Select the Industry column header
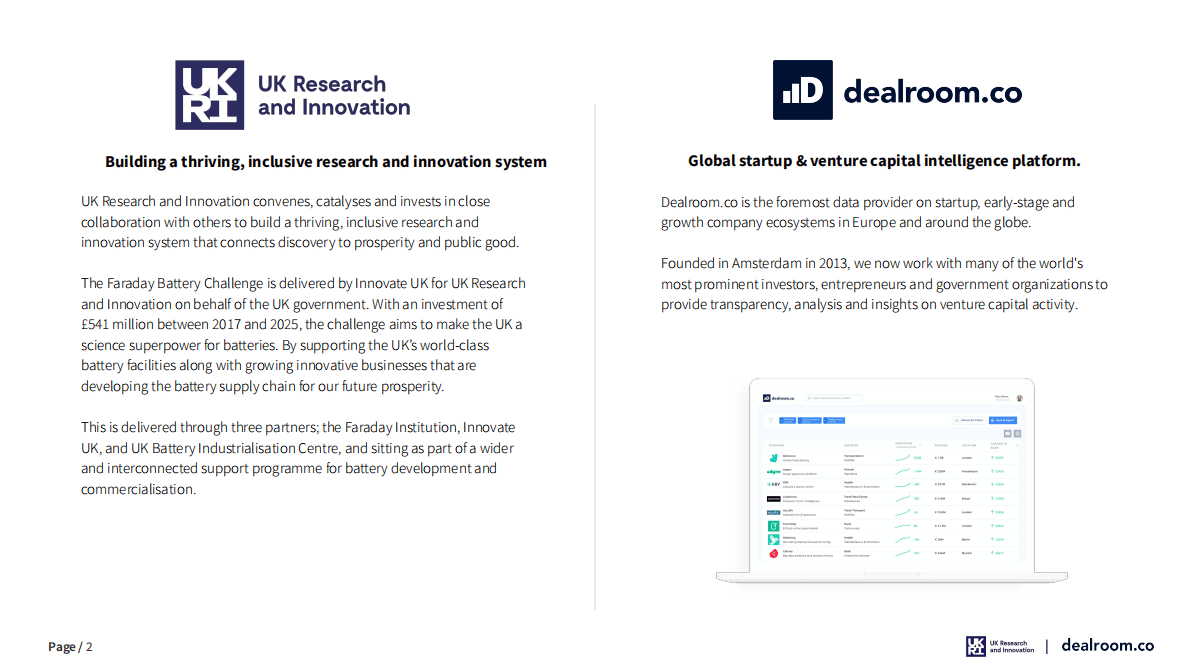The height and width of the screenshot is (669, 1190). coord(851,445)
